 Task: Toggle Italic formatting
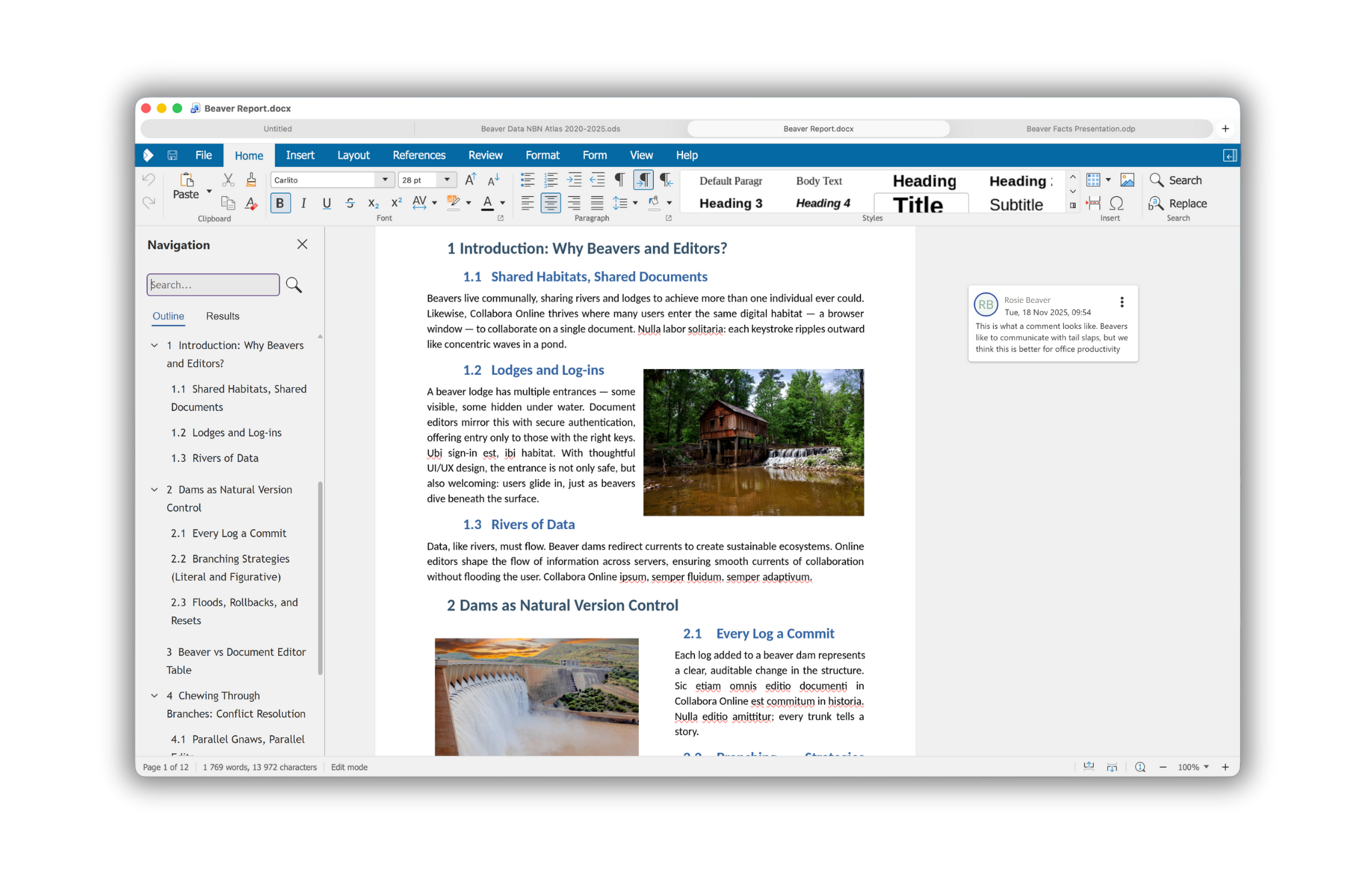click(303, 203)
